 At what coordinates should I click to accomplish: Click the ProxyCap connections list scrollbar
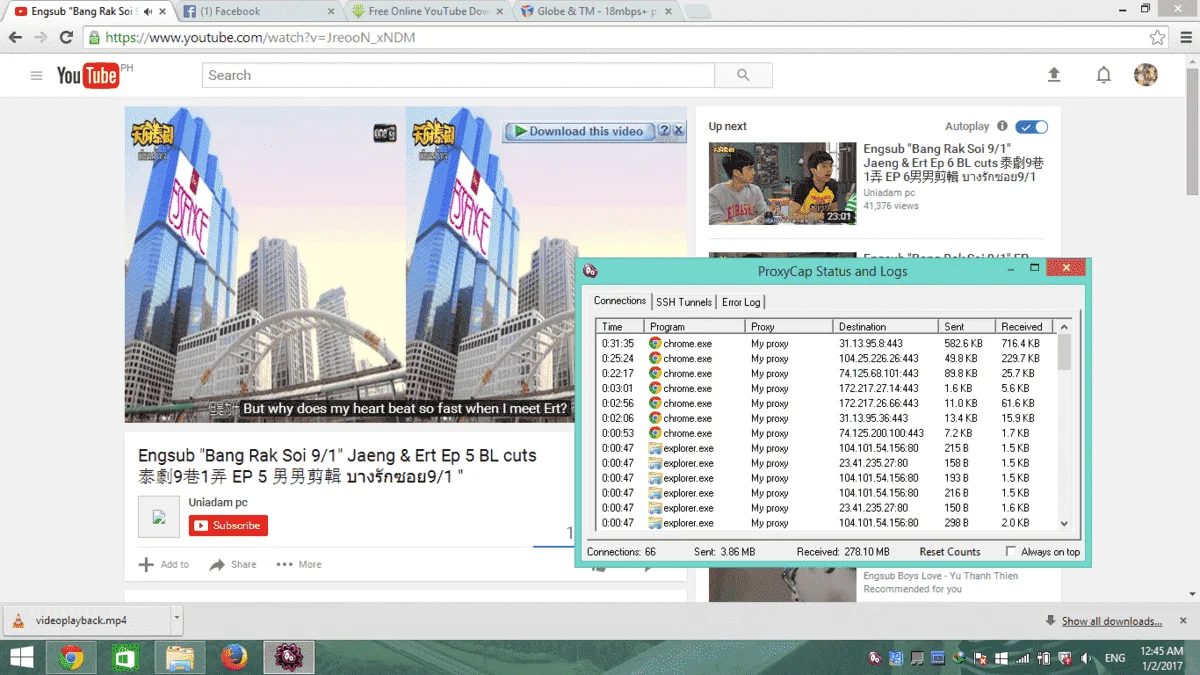[x=1064, y=425]
